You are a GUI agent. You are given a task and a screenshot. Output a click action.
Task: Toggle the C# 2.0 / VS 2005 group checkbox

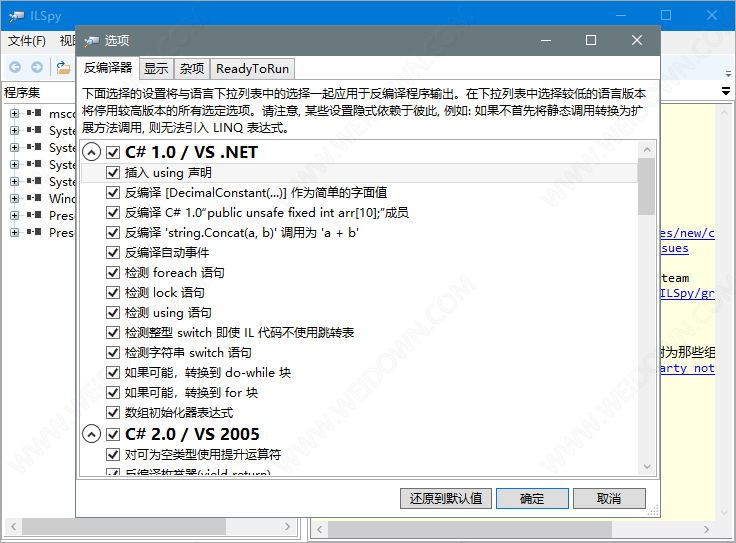click(x=113, y=434)
